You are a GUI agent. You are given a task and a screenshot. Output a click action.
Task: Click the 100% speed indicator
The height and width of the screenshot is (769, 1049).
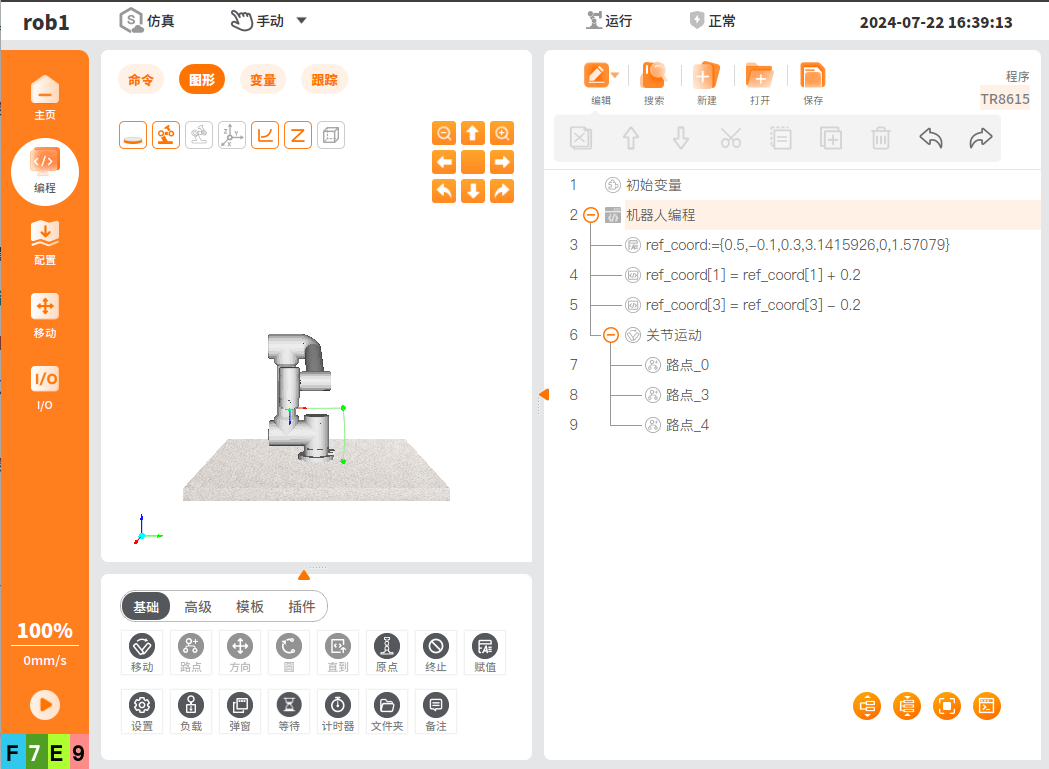tap(45, 631)
